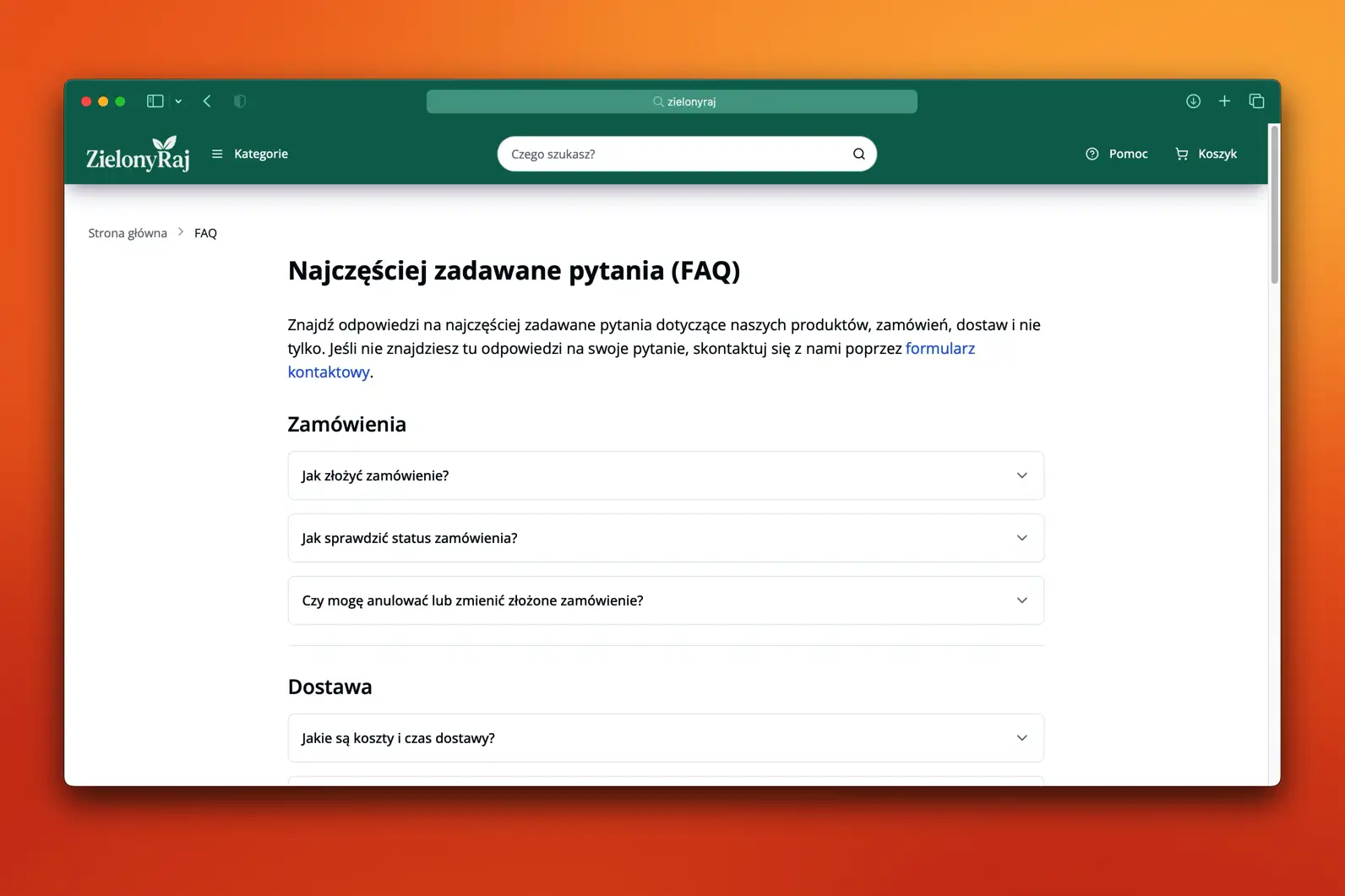
Task: Show browser downloads icon
Action: 1193,101
